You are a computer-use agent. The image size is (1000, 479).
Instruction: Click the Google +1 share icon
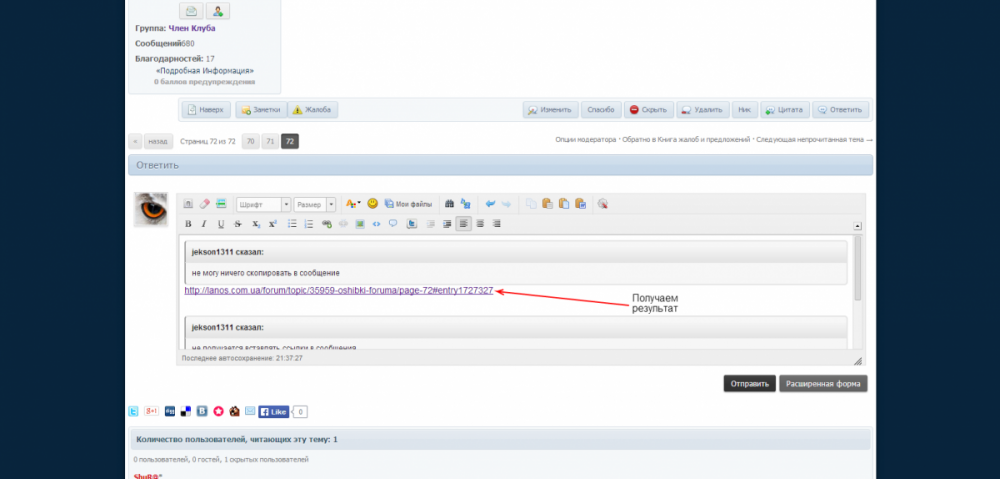tap(151, 411)
